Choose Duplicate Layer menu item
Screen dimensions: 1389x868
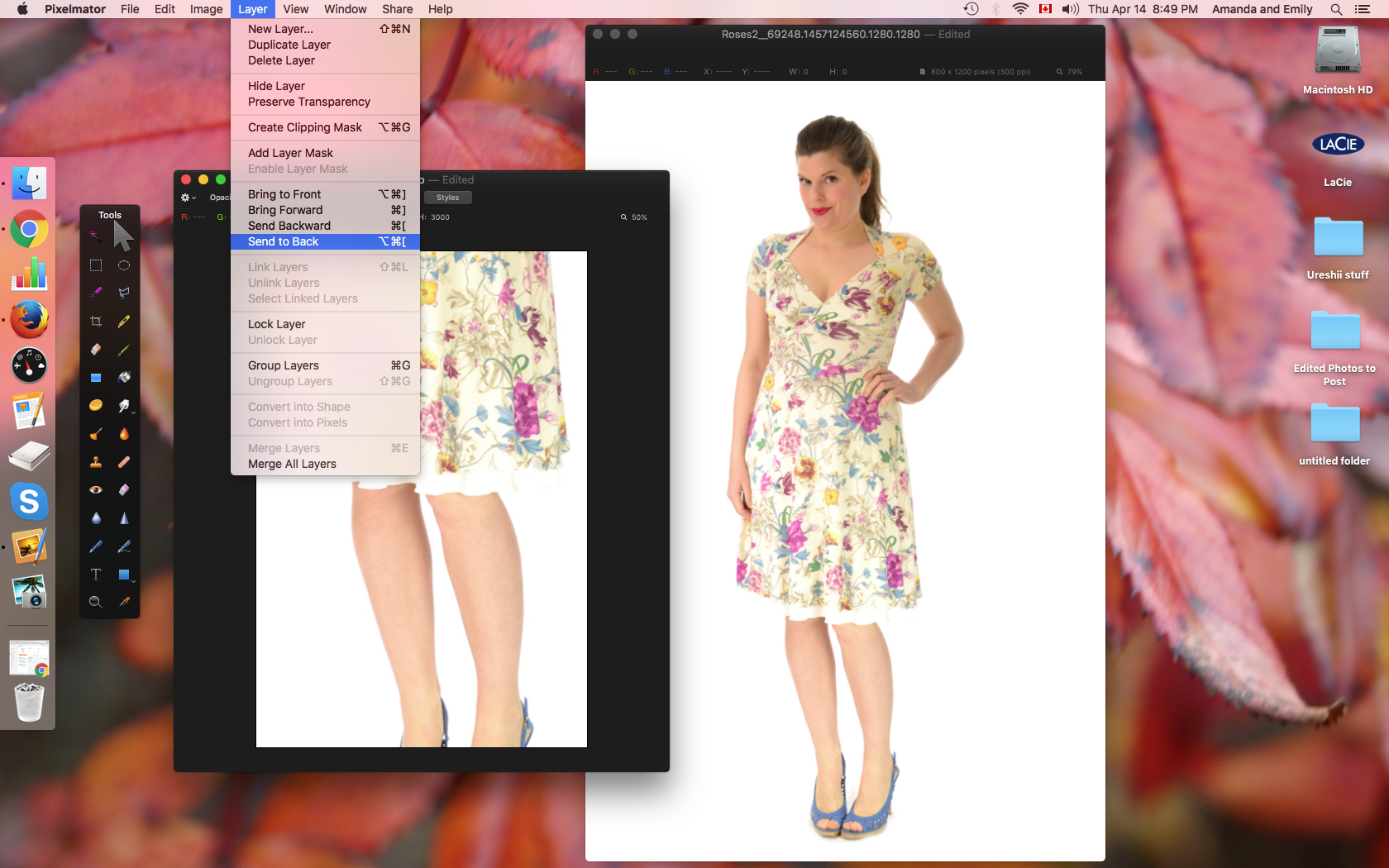tap(325, 45)
